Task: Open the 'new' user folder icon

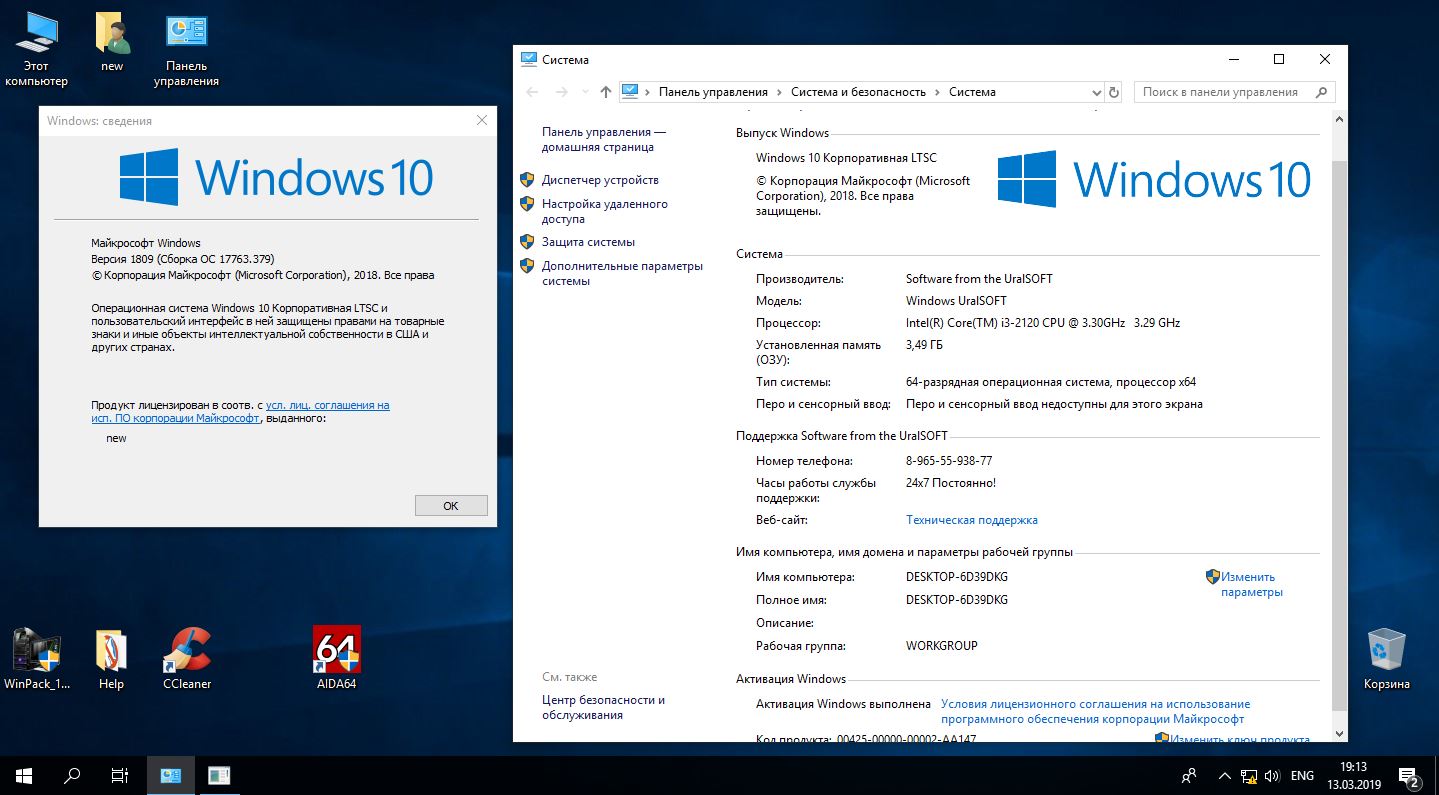Action: point(112,42)
